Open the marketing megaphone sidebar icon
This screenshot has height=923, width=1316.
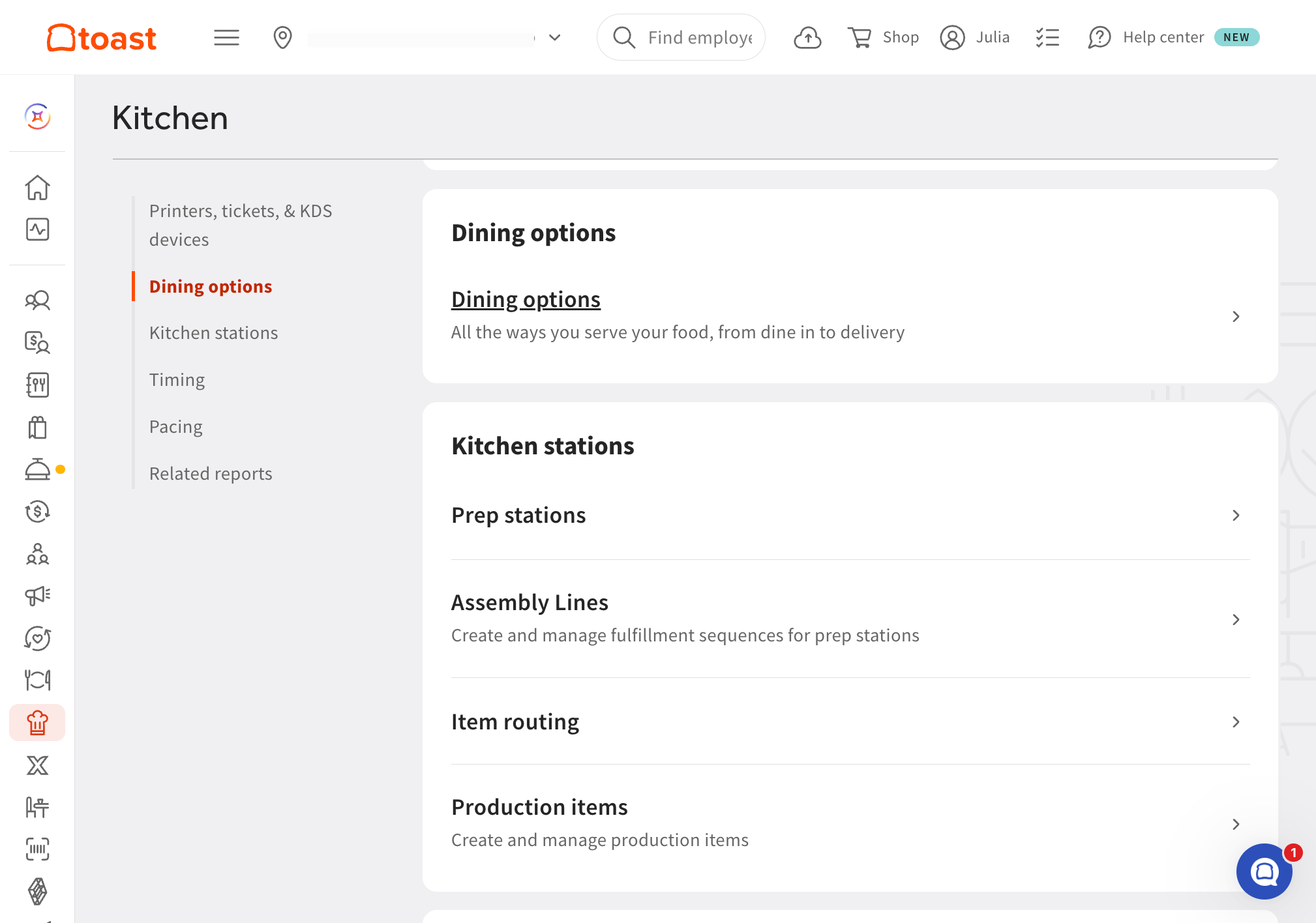coord(38,596)
